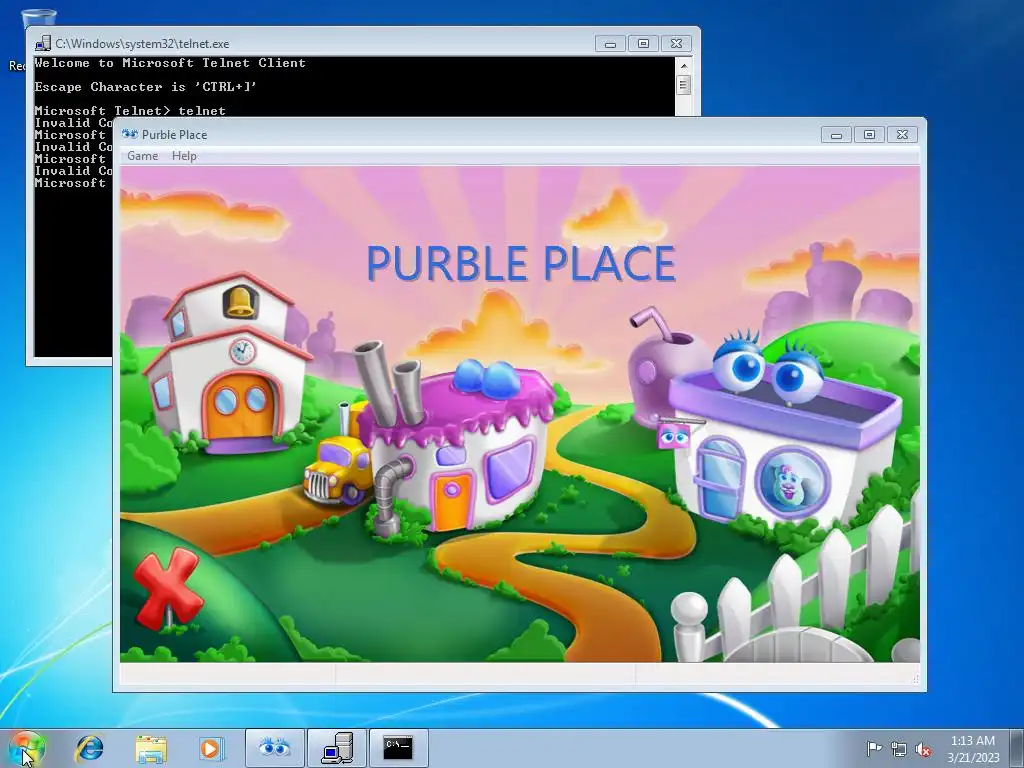Screen dimensions: 1024x768
Task: Minimize the Purble Place window
Action: [x=836, y=135]
